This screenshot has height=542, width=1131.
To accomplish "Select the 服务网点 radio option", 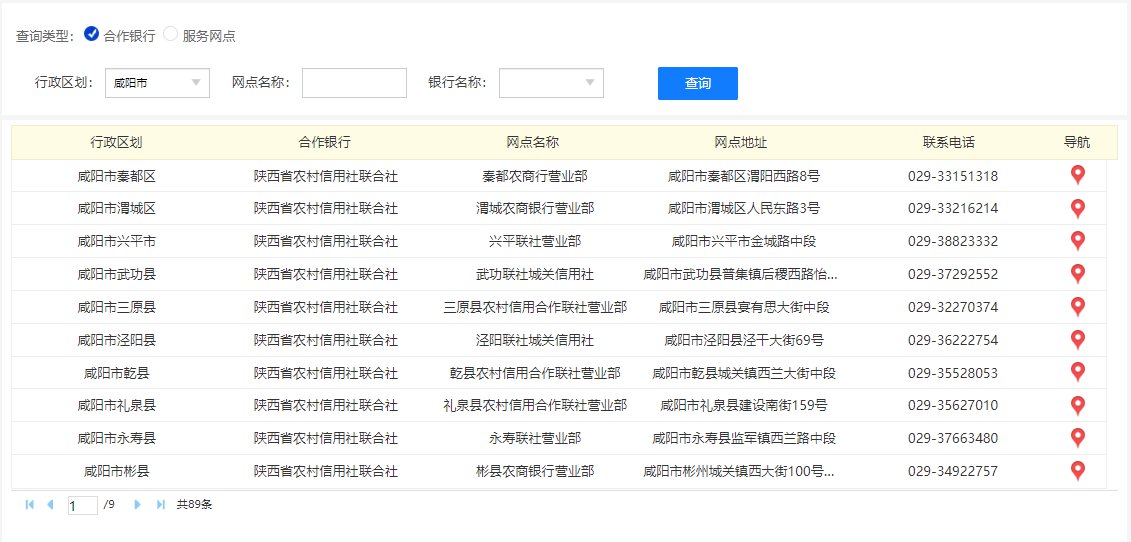I will 171,34.
